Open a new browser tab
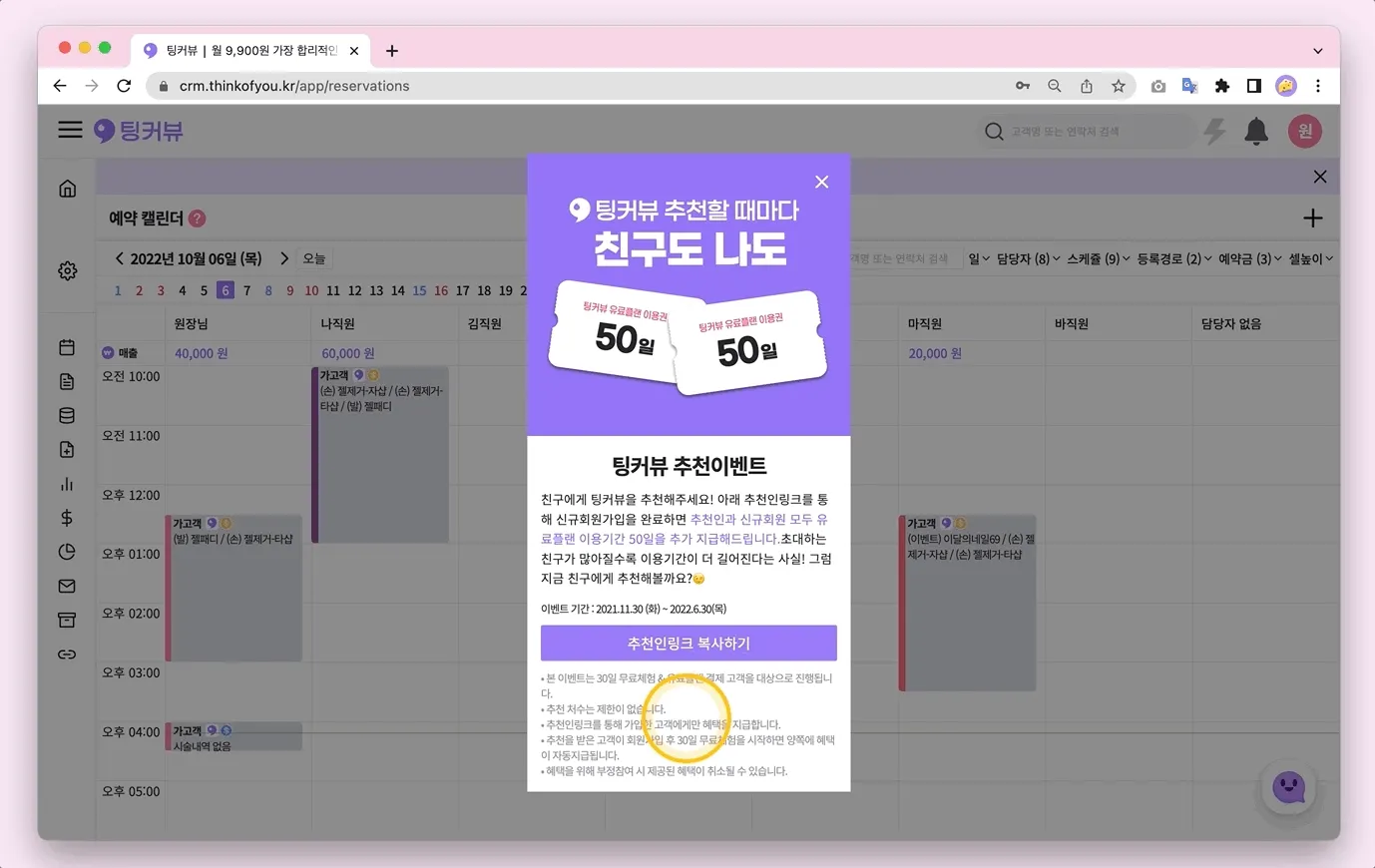The height and width of the screenshot is (868, 1375). pyautogui.click(x=392, y=51)
